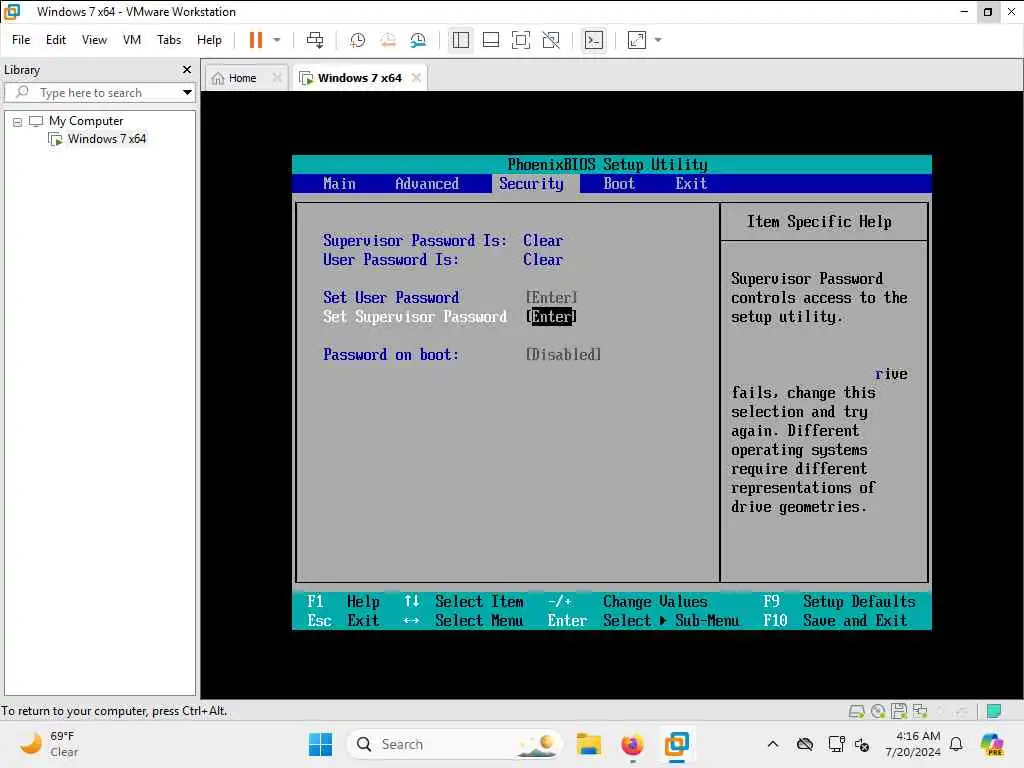Select the BIOS Exit menu
The image size is (1024, 768).
691,184
